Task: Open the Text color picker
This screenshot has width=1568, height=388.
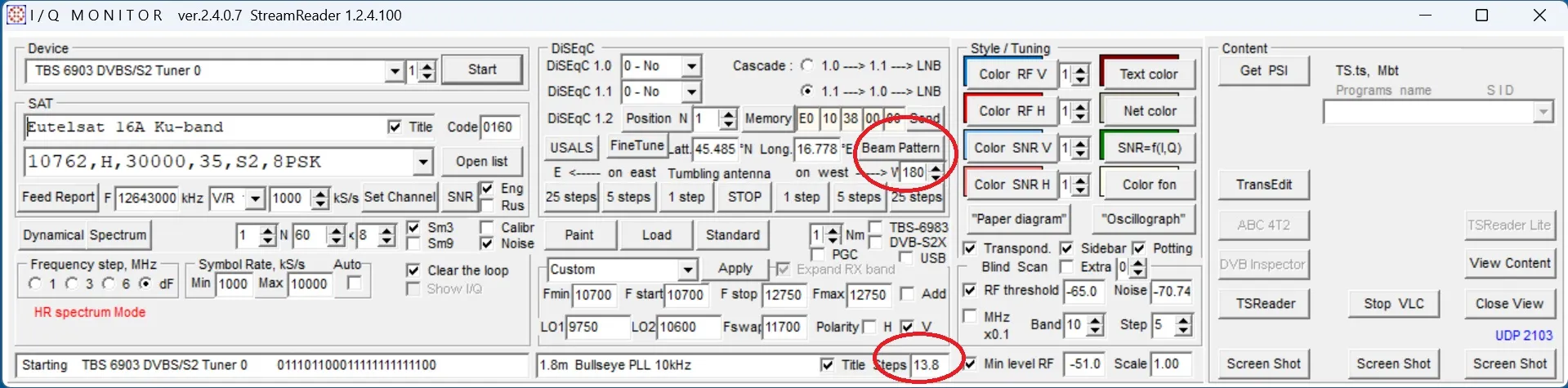Action: pyautogui.click(x=1148, y=74)
